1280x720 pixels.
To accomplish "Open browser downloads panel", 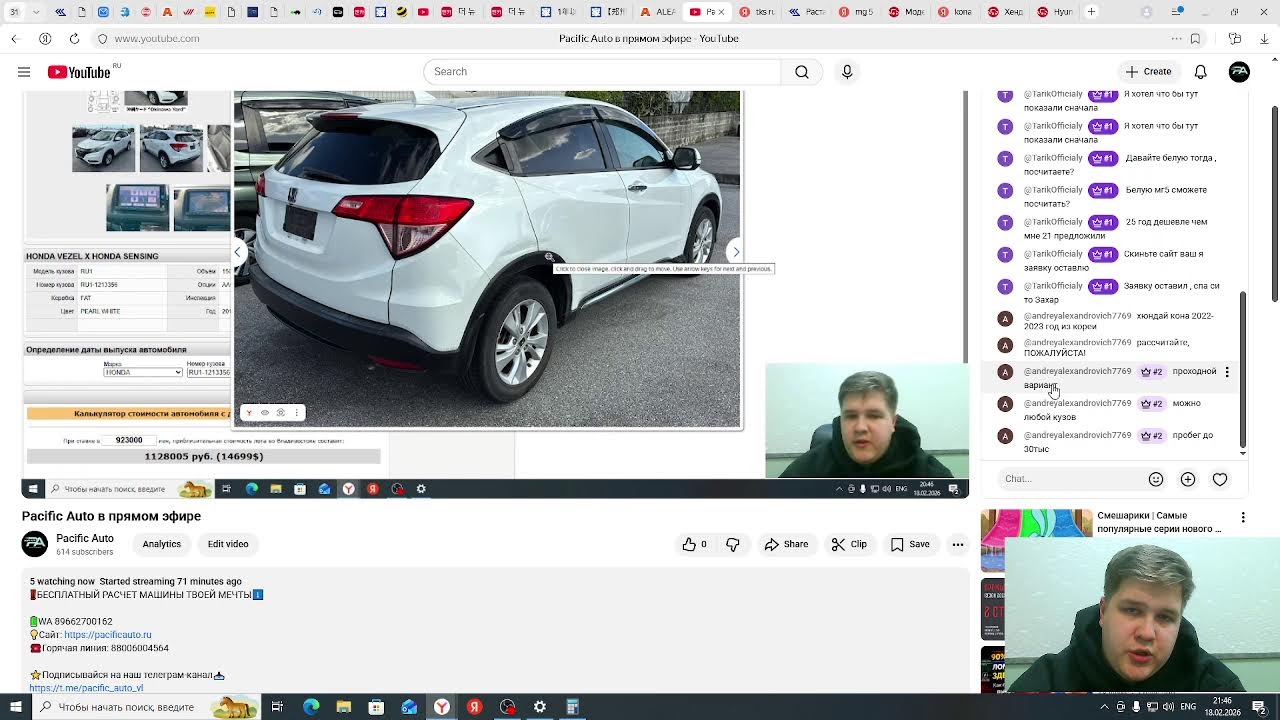I will (1264, 39).
